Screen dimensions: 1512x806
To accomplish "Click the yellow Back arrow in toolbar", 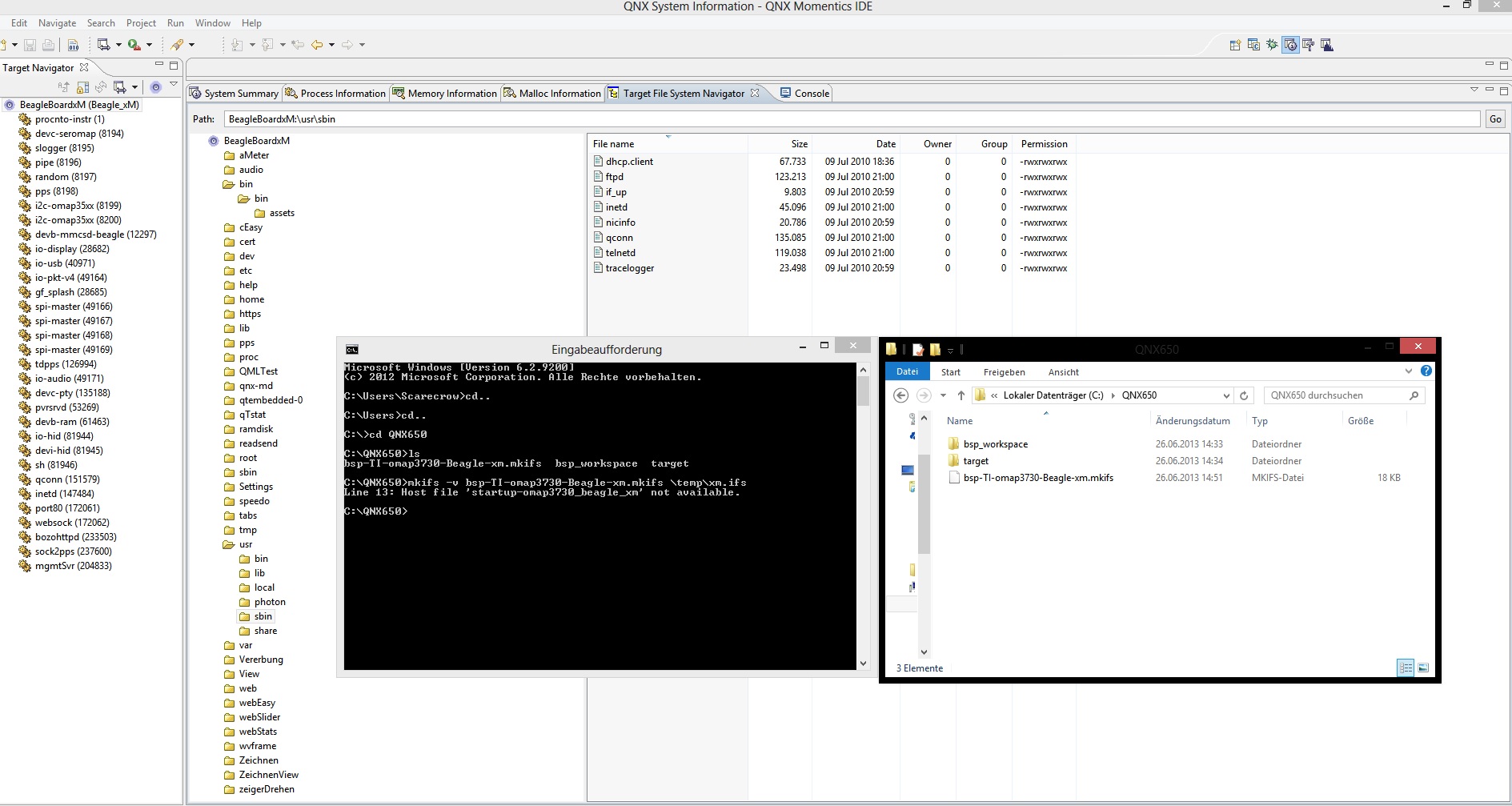I will (317, 45).
